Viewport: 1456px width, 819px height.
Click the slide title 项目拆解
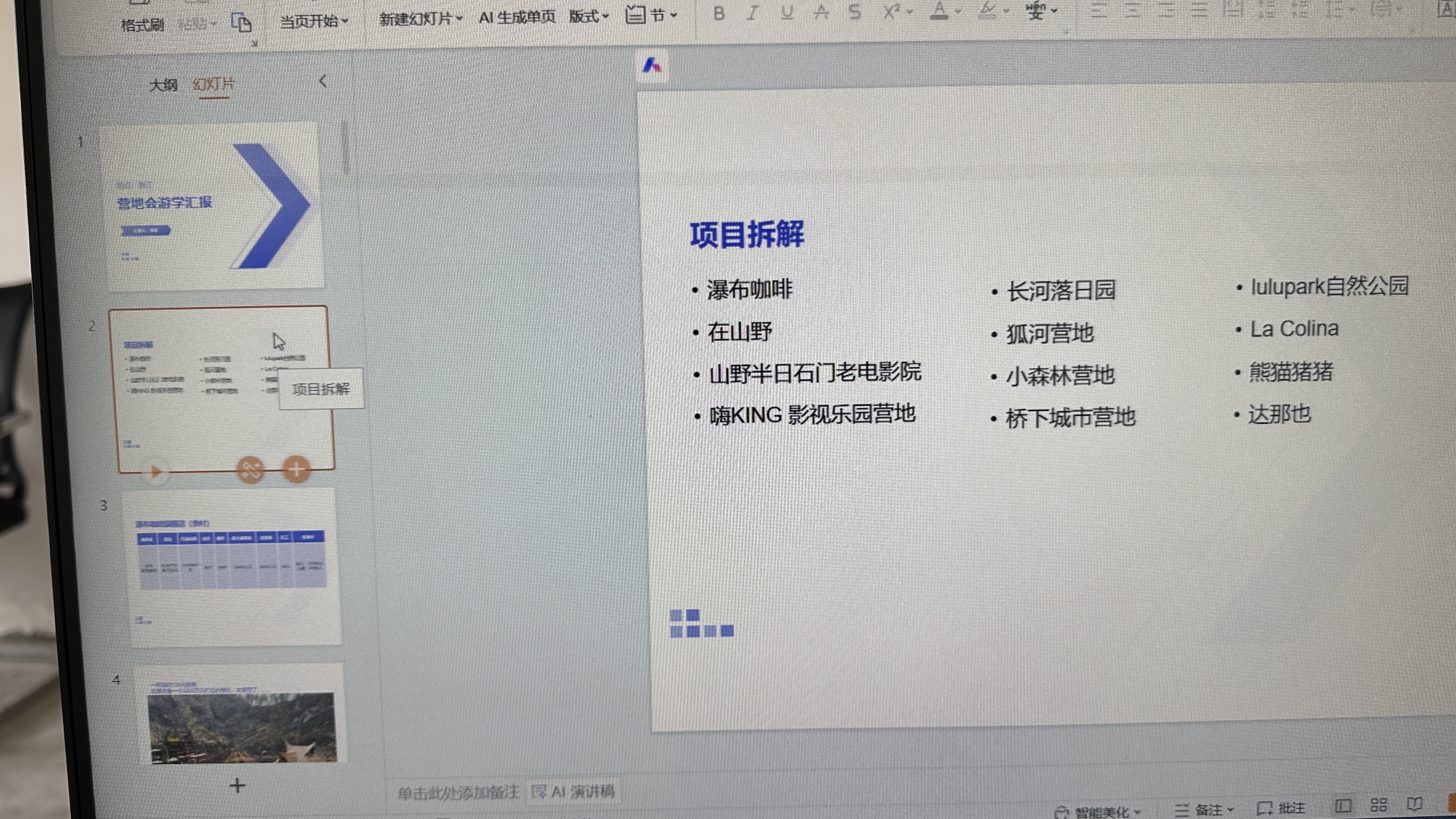tap(746, 235)
